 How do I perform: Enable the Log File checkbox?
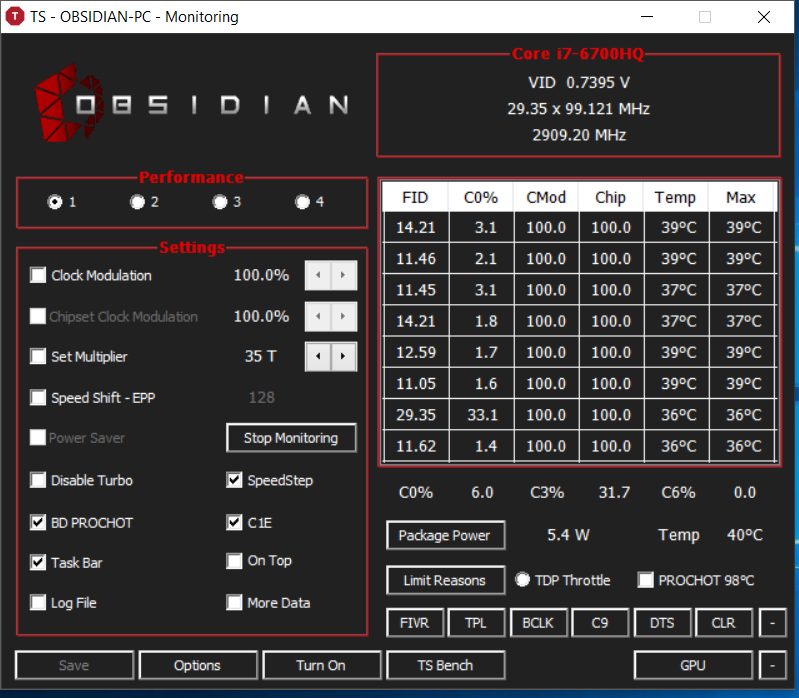[38, 602]
